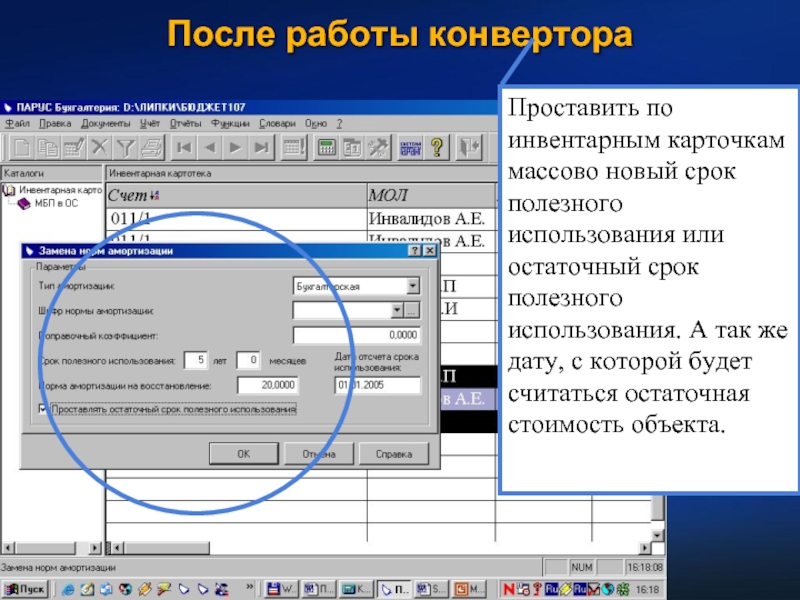The height and width of the screenshot is (600, 800).
Task: Open the 'Шифр нормы амортизации' dropdown arrow
Action: [x=396, y=310]
